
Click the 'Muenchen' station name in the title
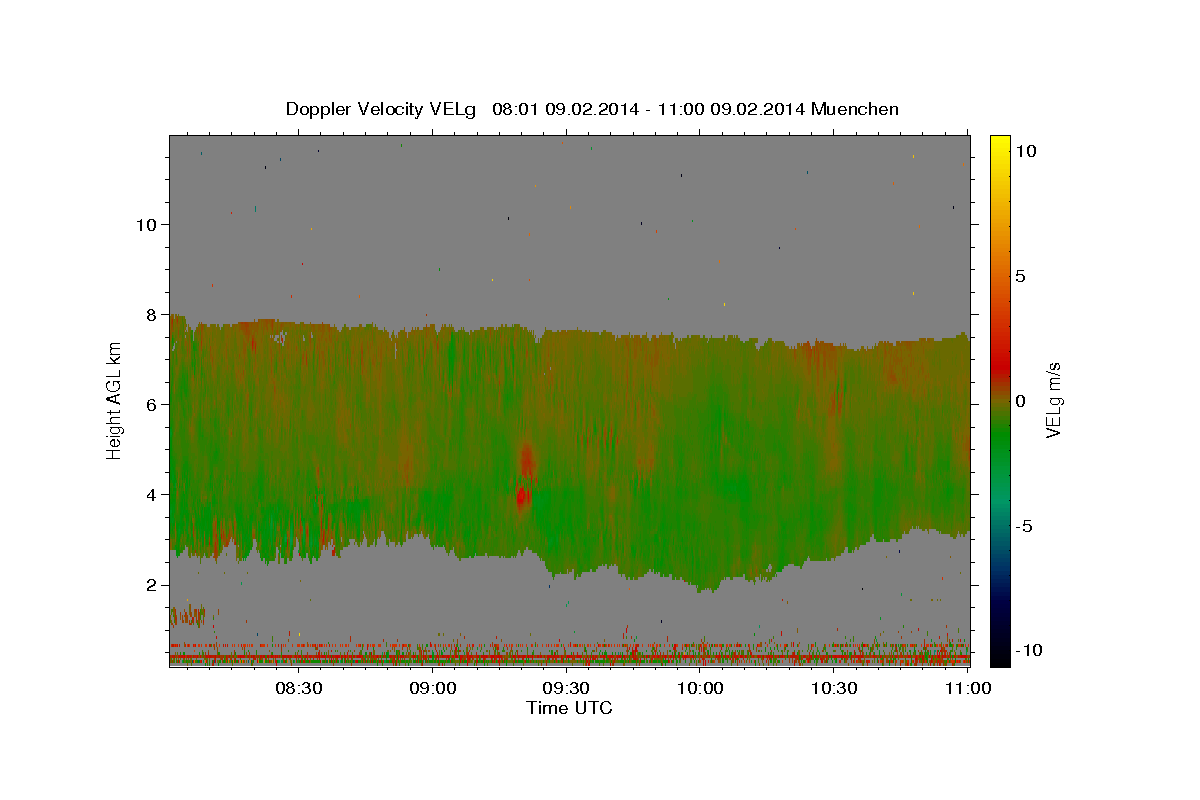855,109
